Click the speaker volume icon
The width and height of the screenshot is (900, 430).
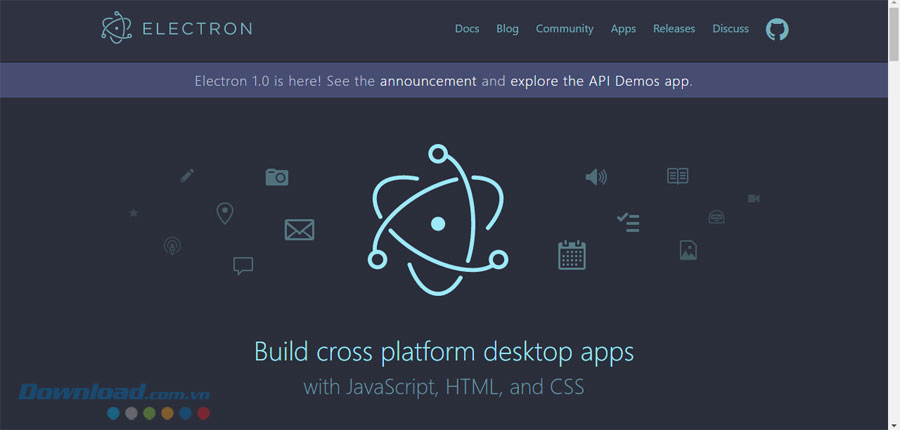pos(596,177)
